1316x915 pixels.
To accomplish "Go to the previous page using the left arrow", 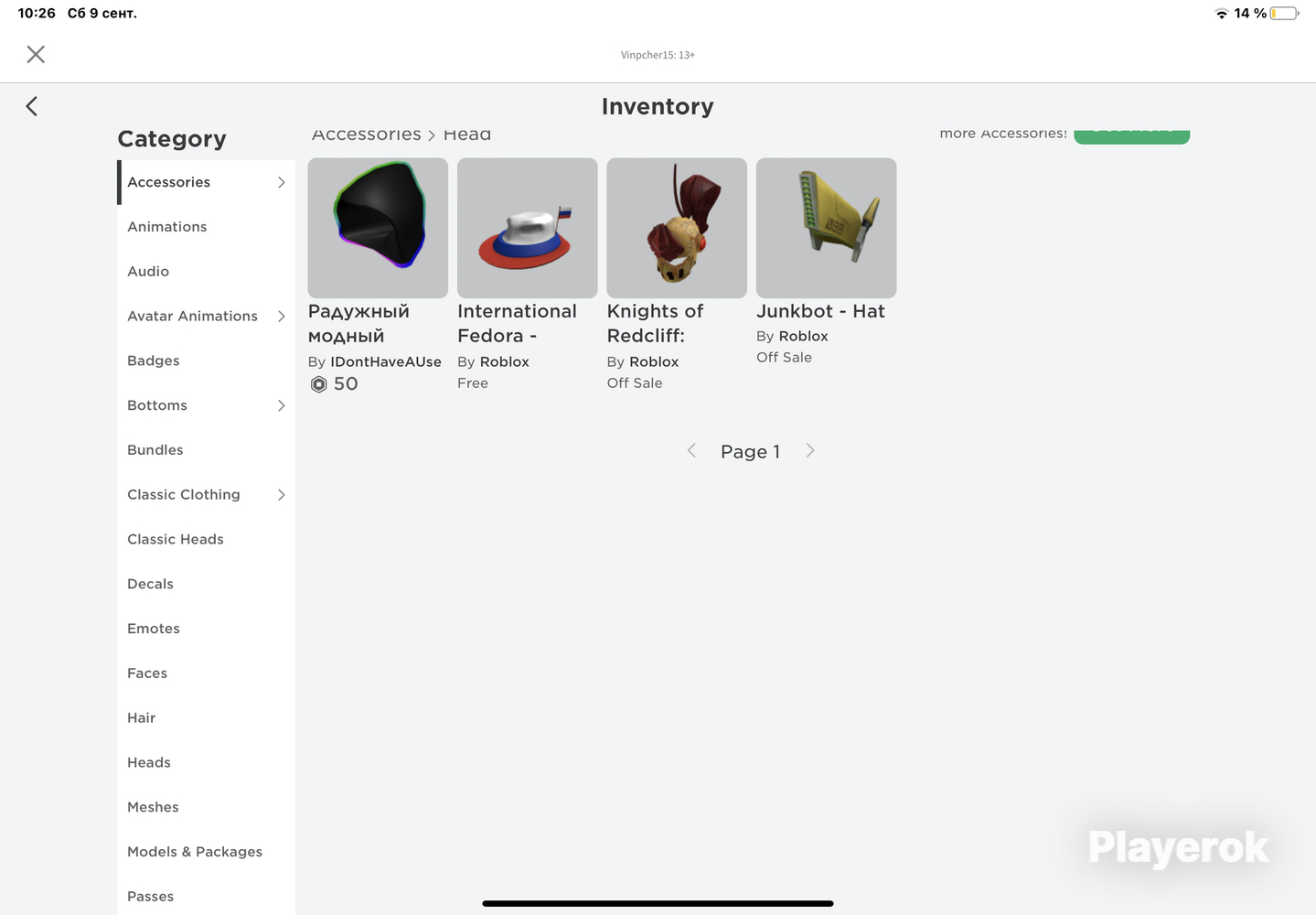I will (691, 450).
